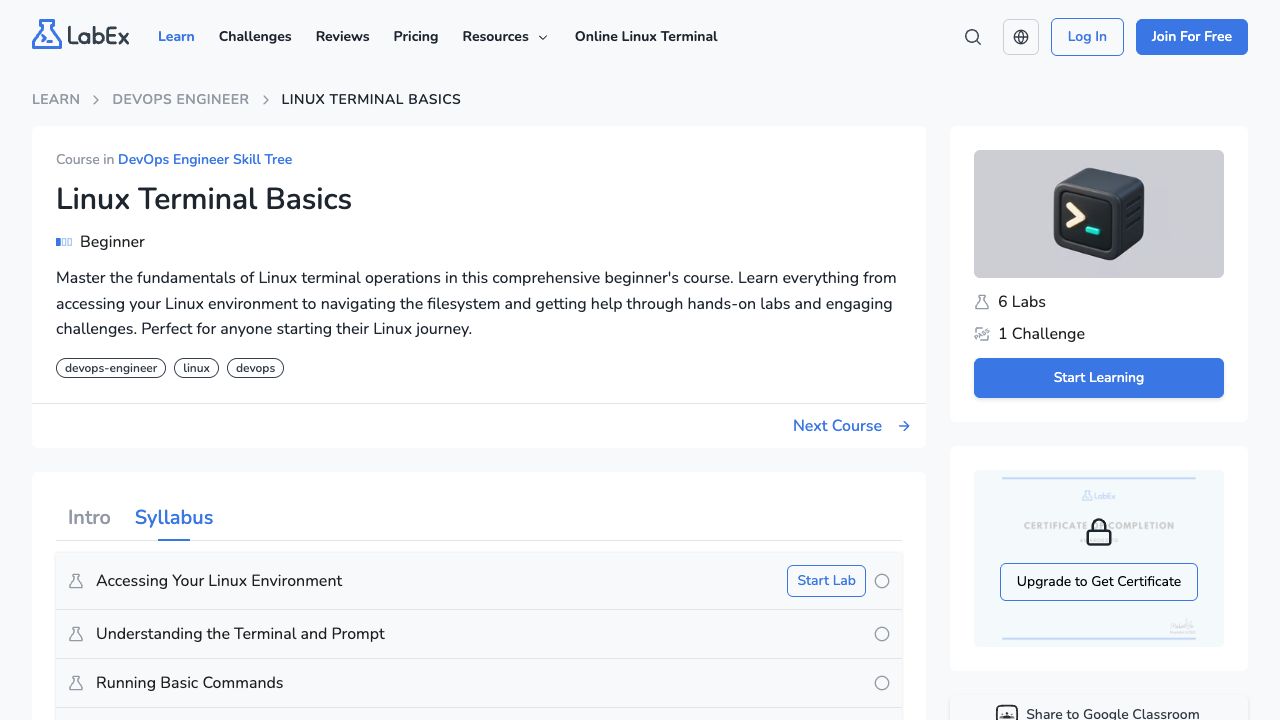Click the challenge icon beside 1 Challenge
The image size is (1280, 720).
[982, 334]
